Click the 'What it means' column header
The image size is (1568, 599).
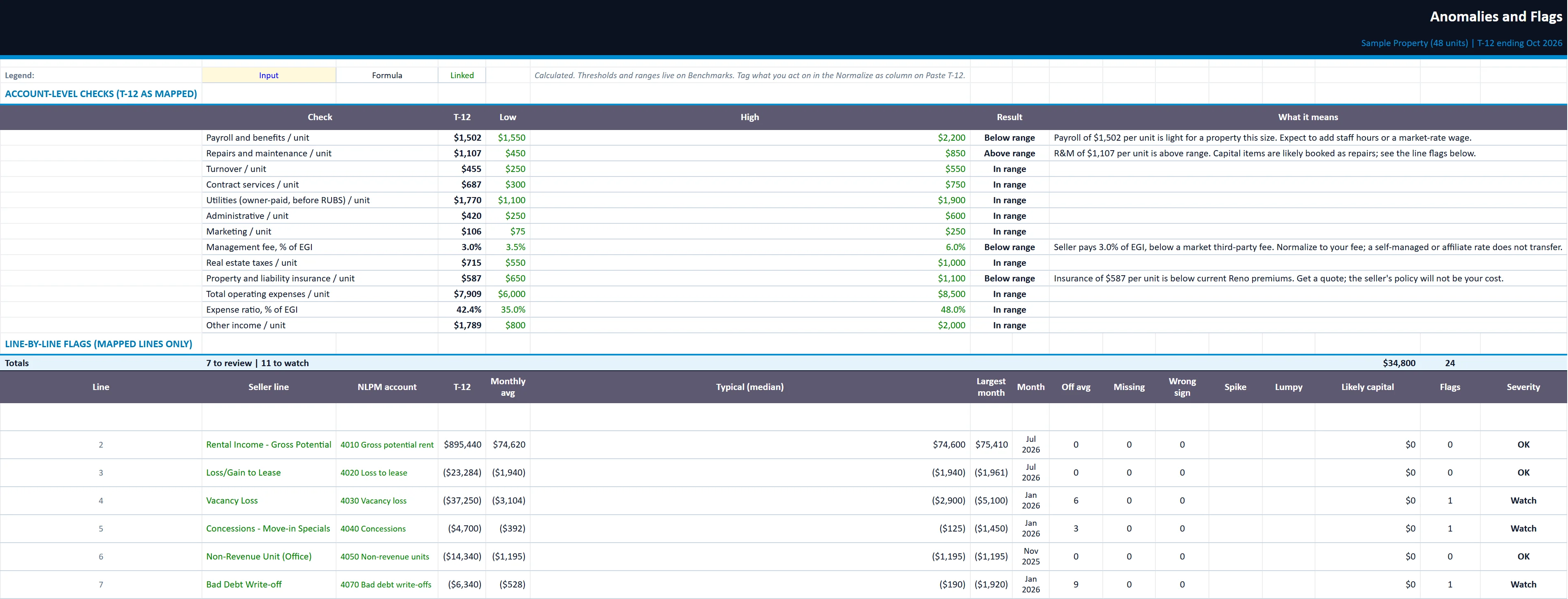point(1308,118)
